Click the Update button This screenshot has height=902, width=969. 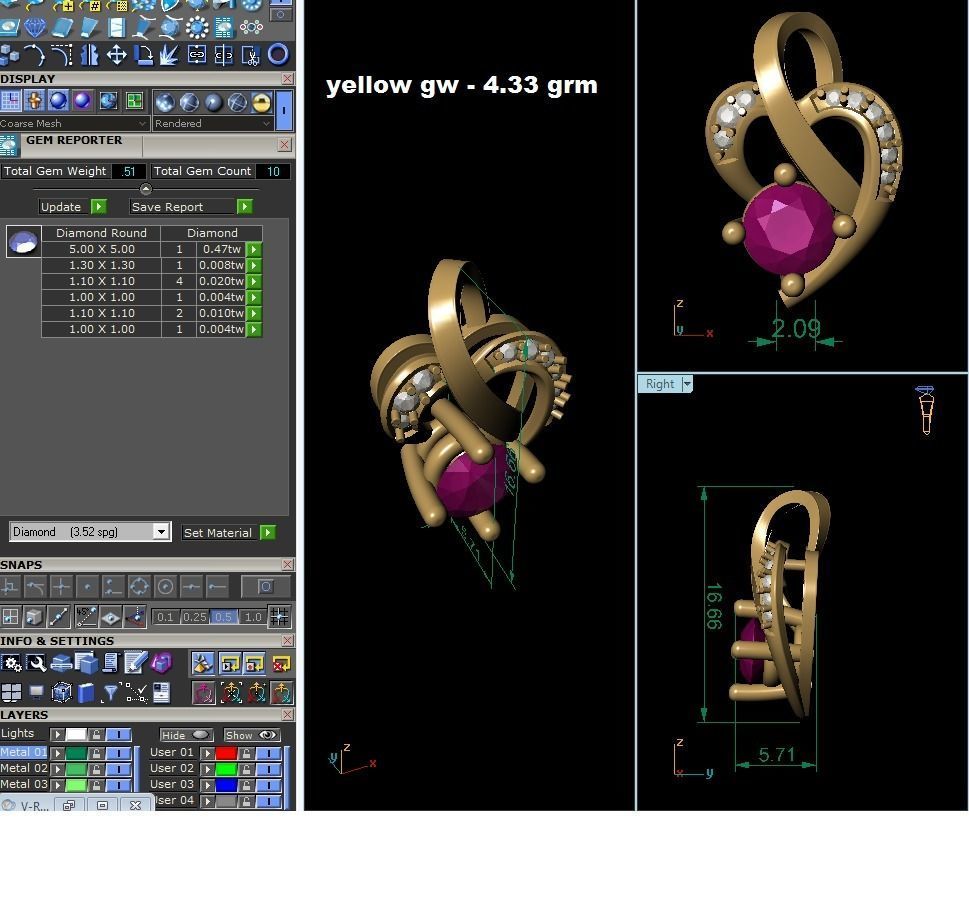tap(73, 206)
